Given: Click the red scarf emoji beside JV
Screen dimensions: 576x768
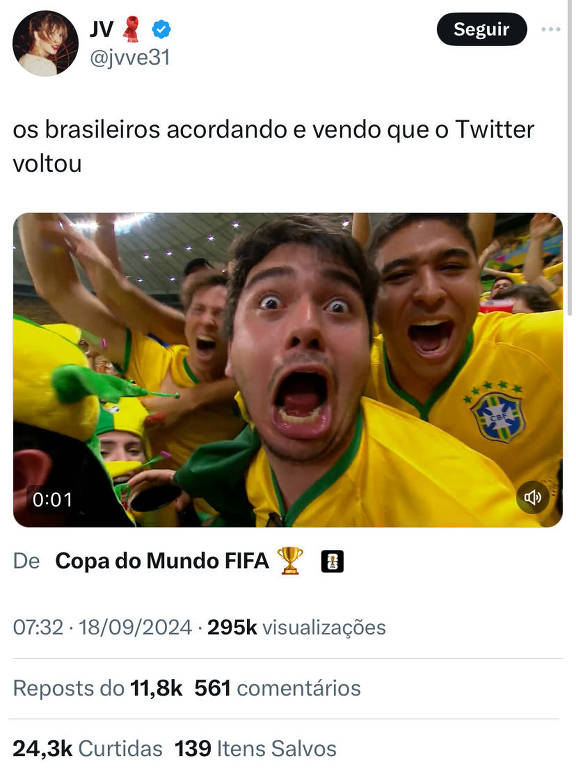Looking at the screenshot, I should pyautogui.click(x=132, y=29).
